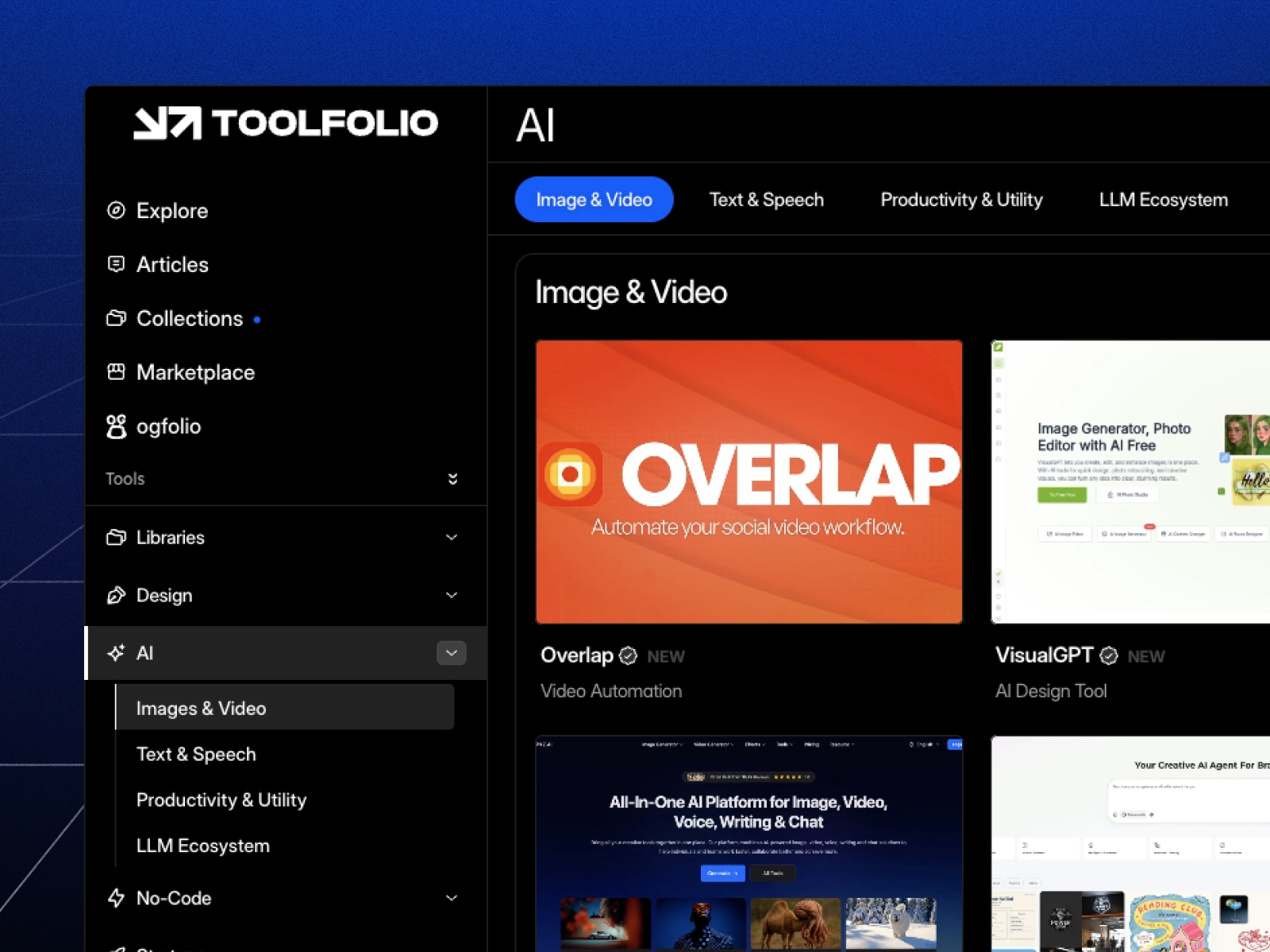Click the blue dot next to Collections
Image resolution: width=1270 pixels, height=952 pixels.
tap(257, 320)
